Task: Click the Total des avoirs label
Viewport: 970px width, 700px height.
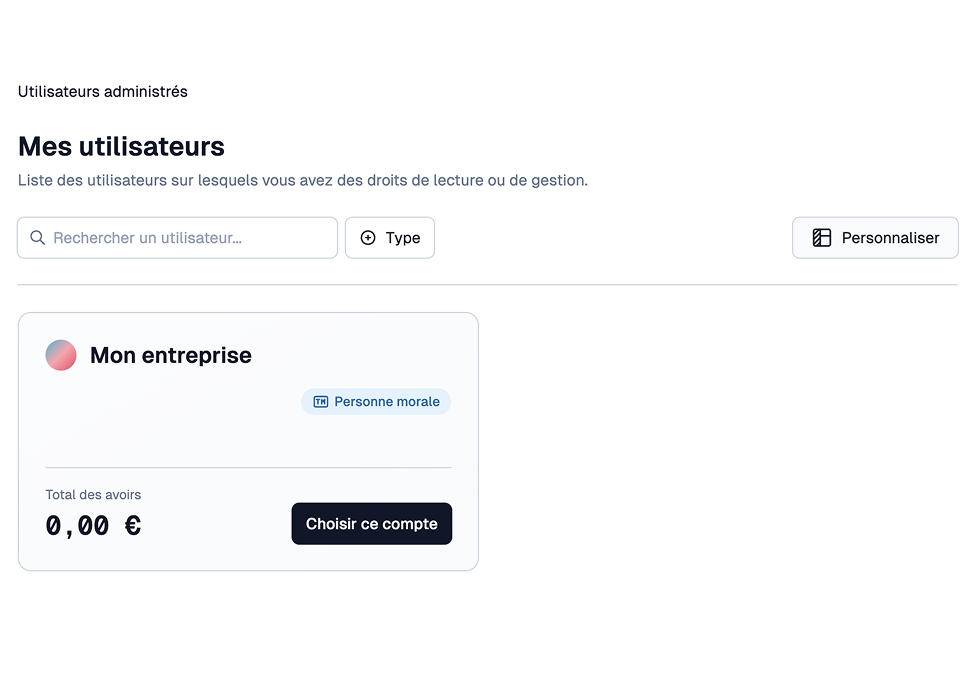Action: click(x=93, y=495)
